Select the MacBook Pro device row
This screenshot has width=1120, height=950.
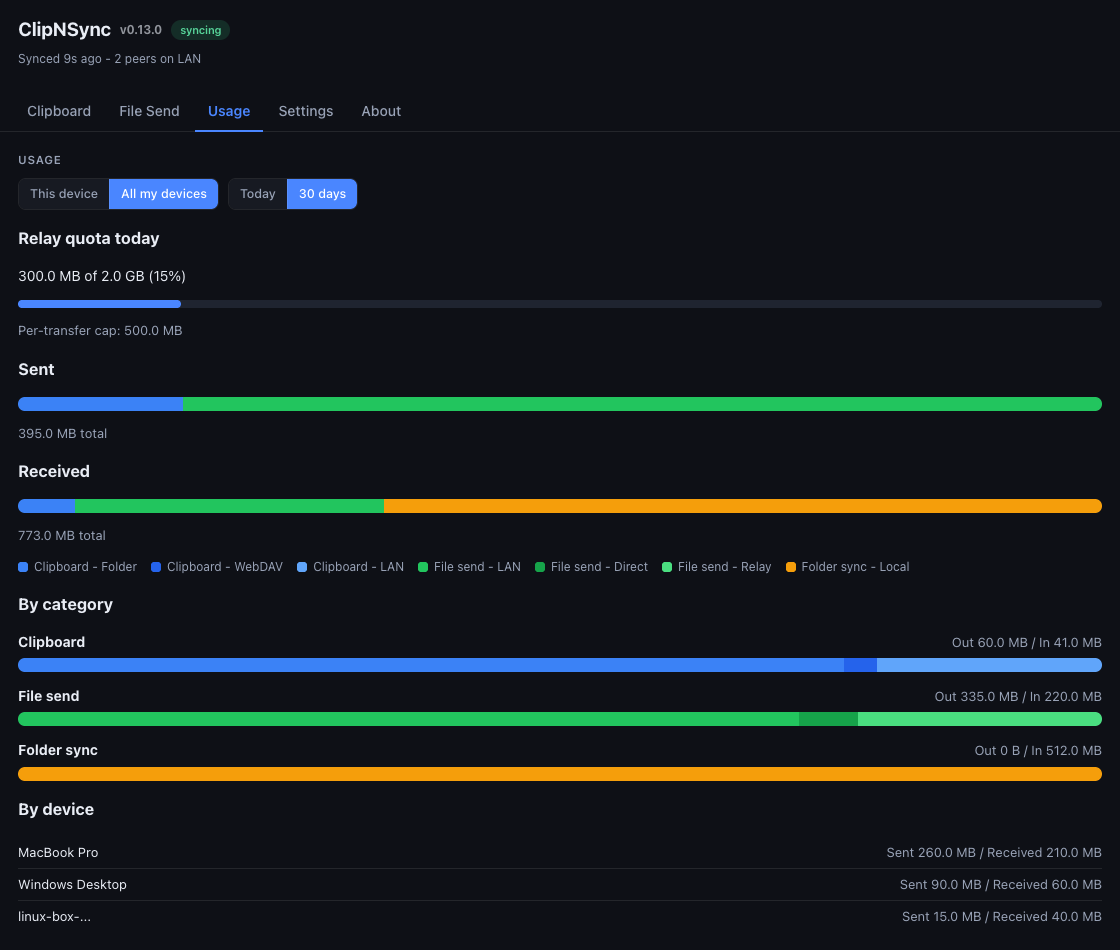(559, 853)
